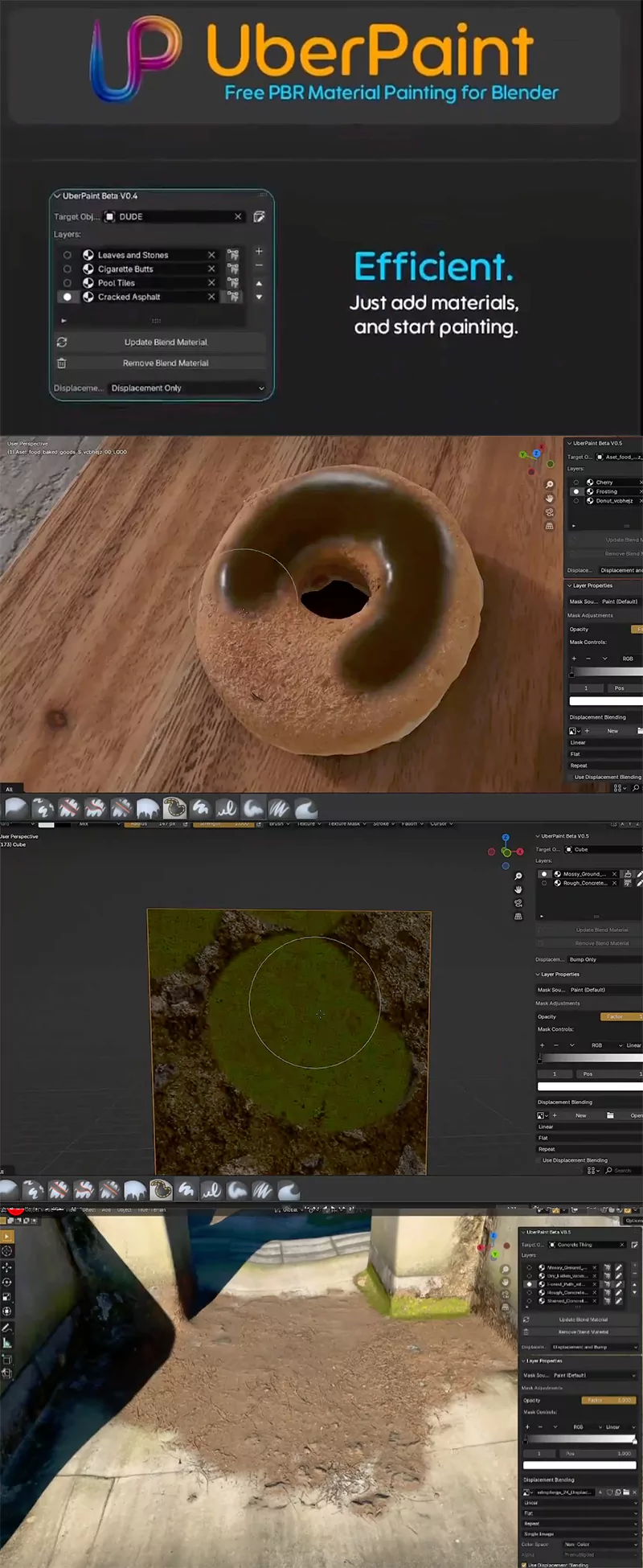Screen dimensions: 643x1568
Task: Adjust the Opacity Factor slider in cube panel
Action: pyautogui.click(x=620, y=1016)
